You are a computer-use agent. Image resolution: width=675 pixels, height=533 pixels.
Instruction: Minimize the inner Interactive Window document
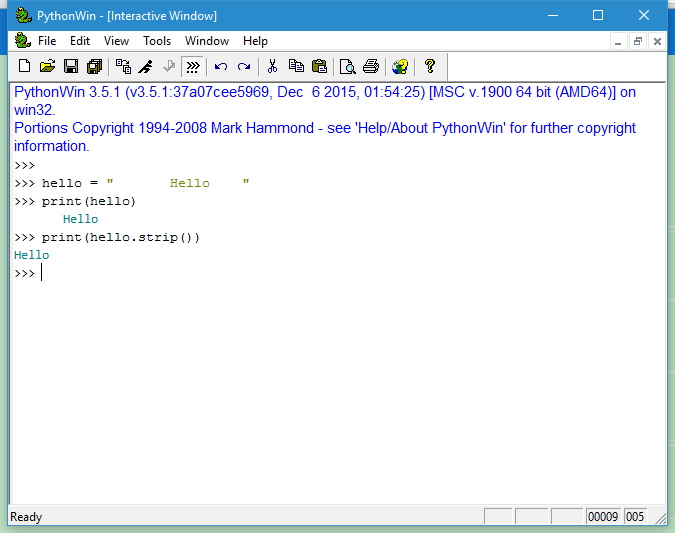pos(618,42)
